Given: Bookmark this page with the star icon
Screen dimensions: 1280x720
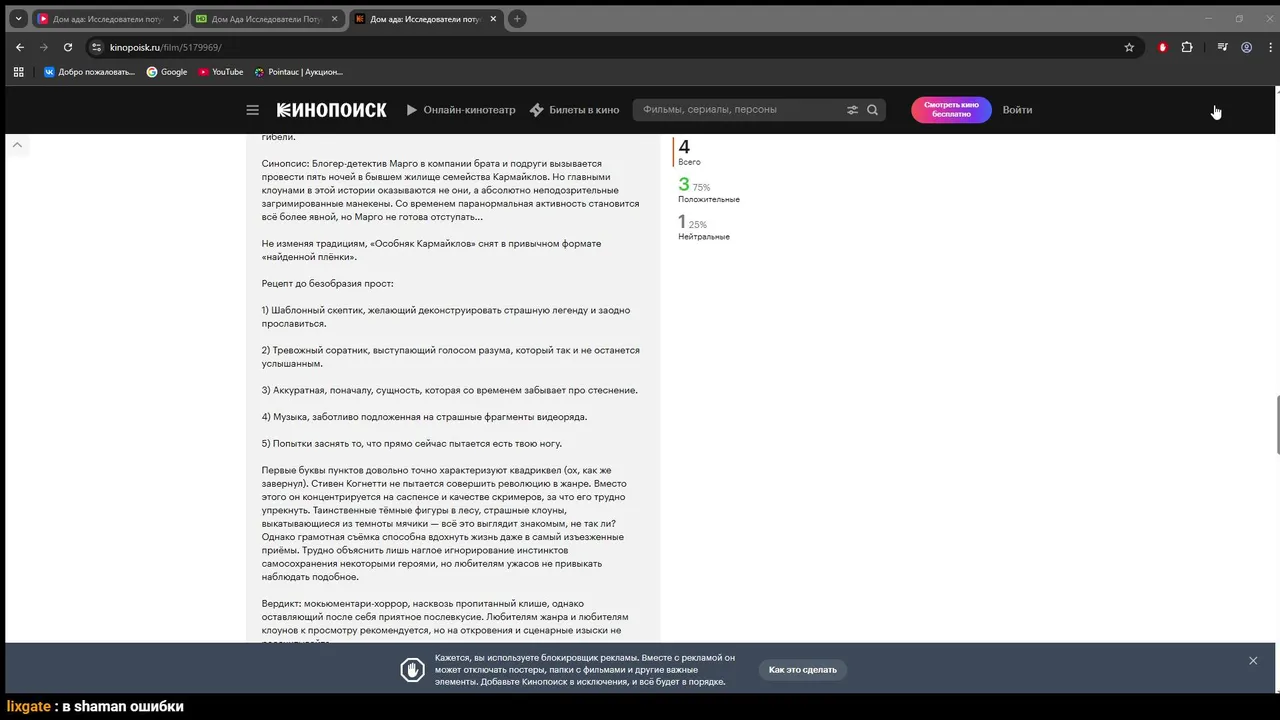Looking at the screenshot, I should [1129, 47].
